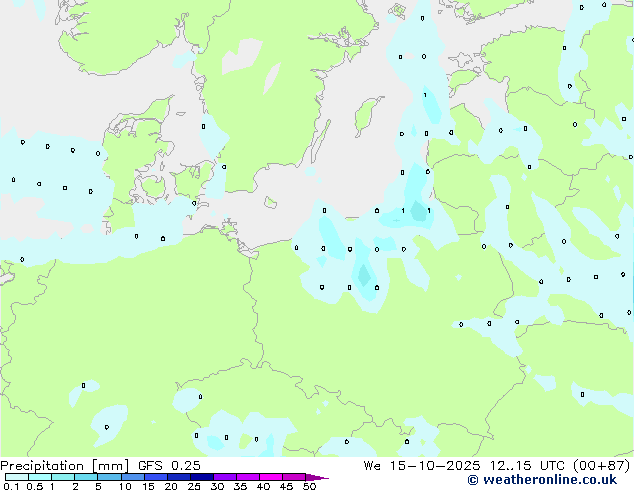The image size is (634, 490).
Task: Click the "2" legend scale label
Action: click(75, 486)
